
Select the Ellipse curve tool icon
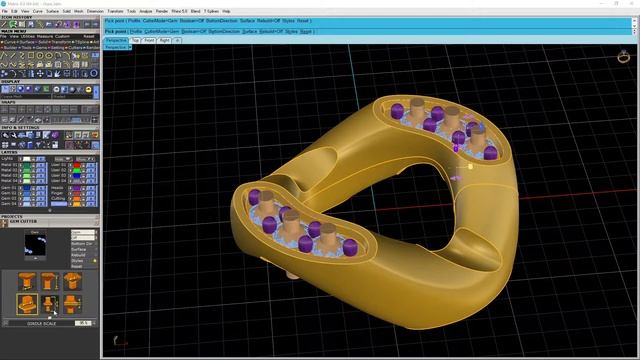pyautogui.click(x=49, y=55)
